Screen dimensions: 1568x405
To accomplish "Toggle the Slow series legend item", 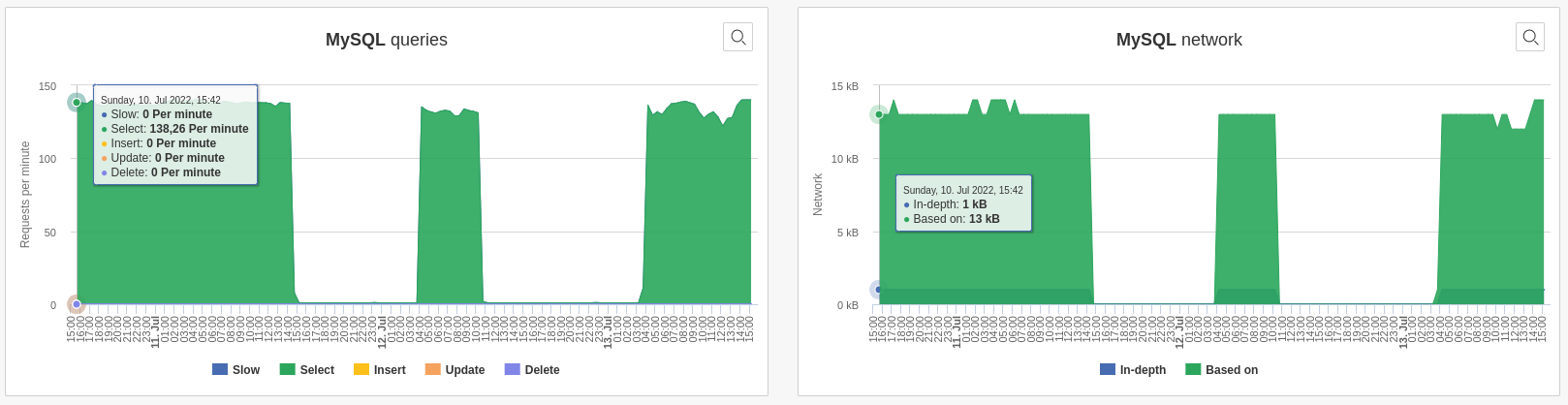I will [235, 370].
